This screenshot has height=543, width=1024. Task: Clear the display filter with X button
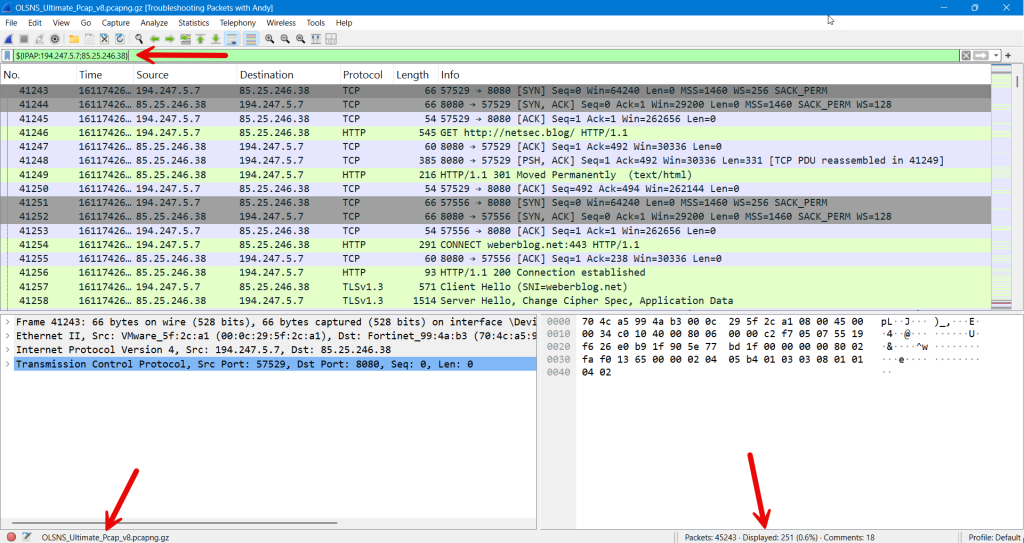click(966, 55)
